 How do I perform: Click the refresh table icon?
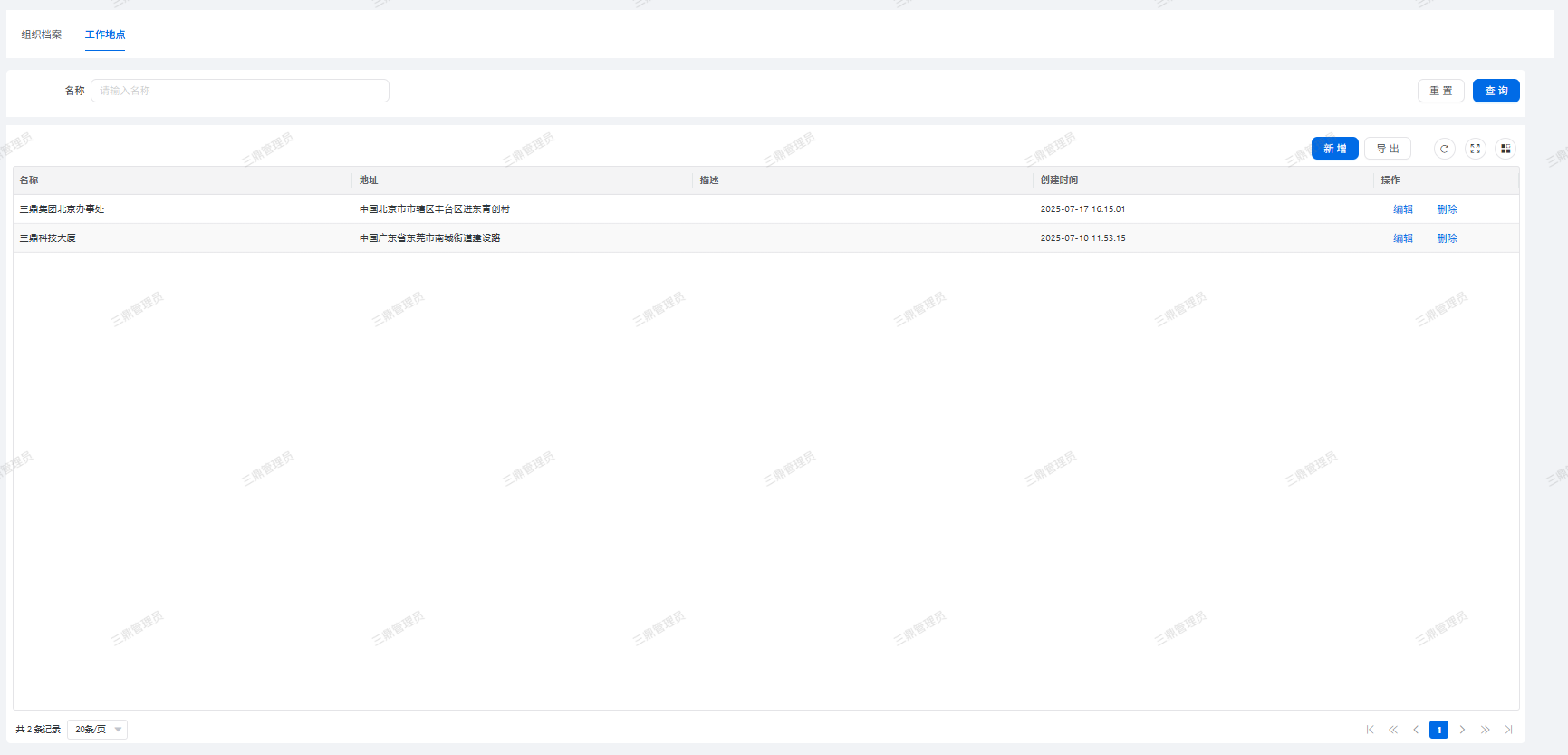pos(1444,149)
